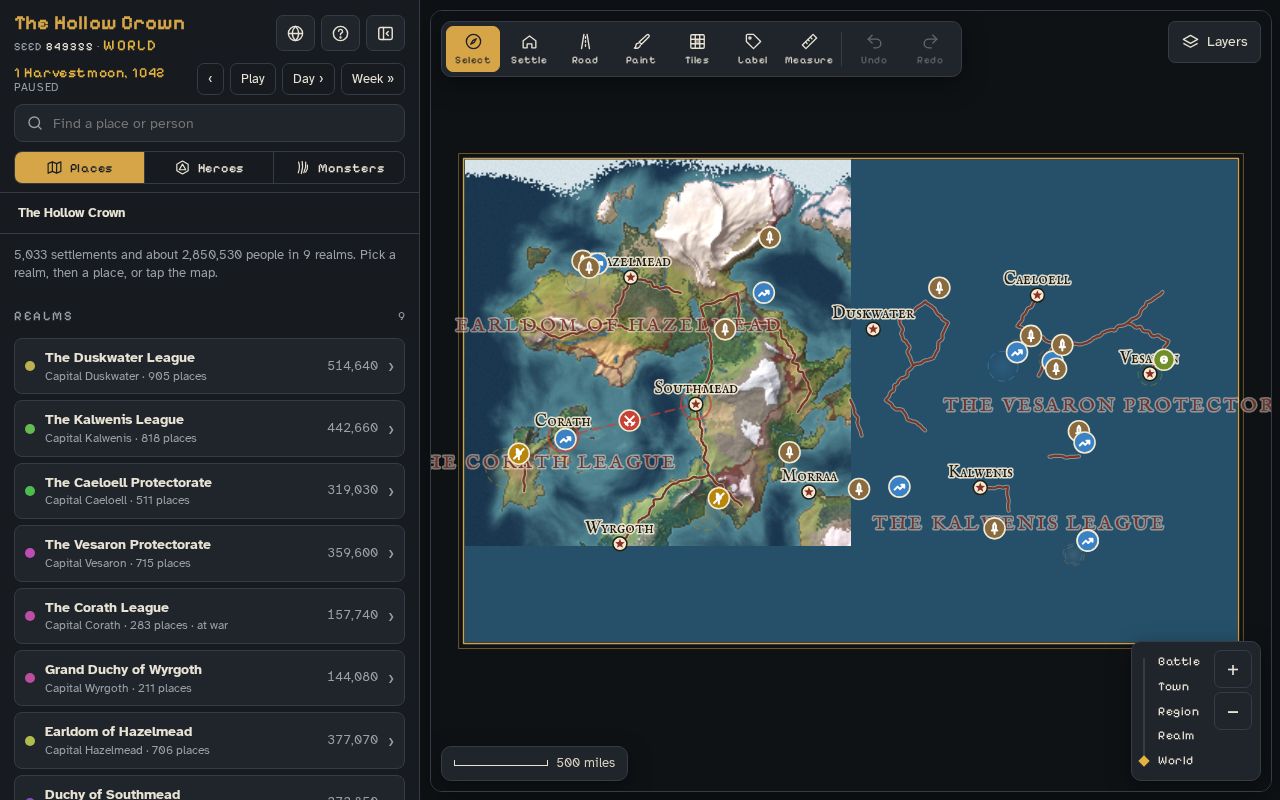Advance one day with Day button
Image resolution: width=1280 pixels, height=800 pixels.
308,79
